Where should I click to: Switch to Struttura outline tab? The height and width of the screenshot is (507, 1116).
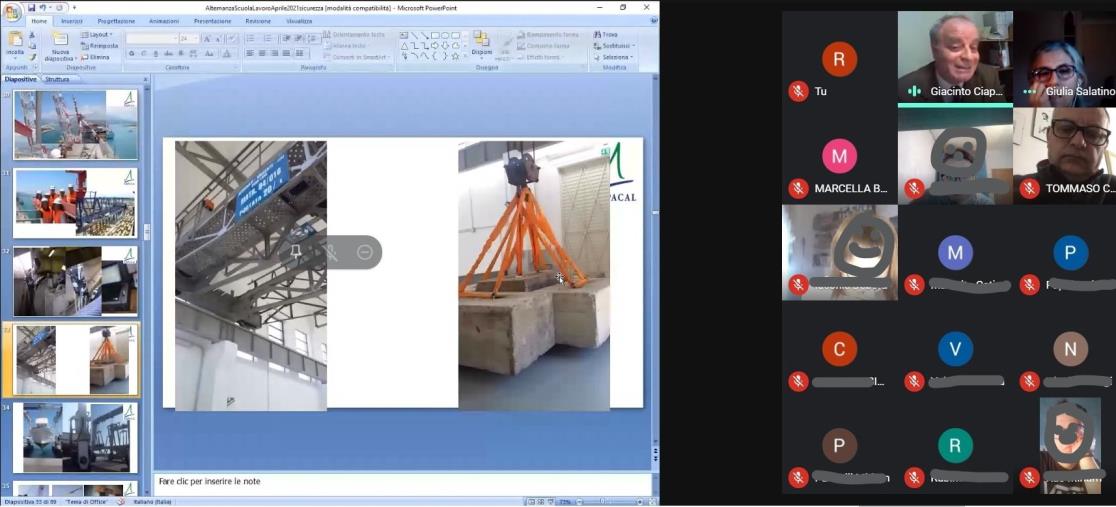pyautogui.click(x=57, y=80)
